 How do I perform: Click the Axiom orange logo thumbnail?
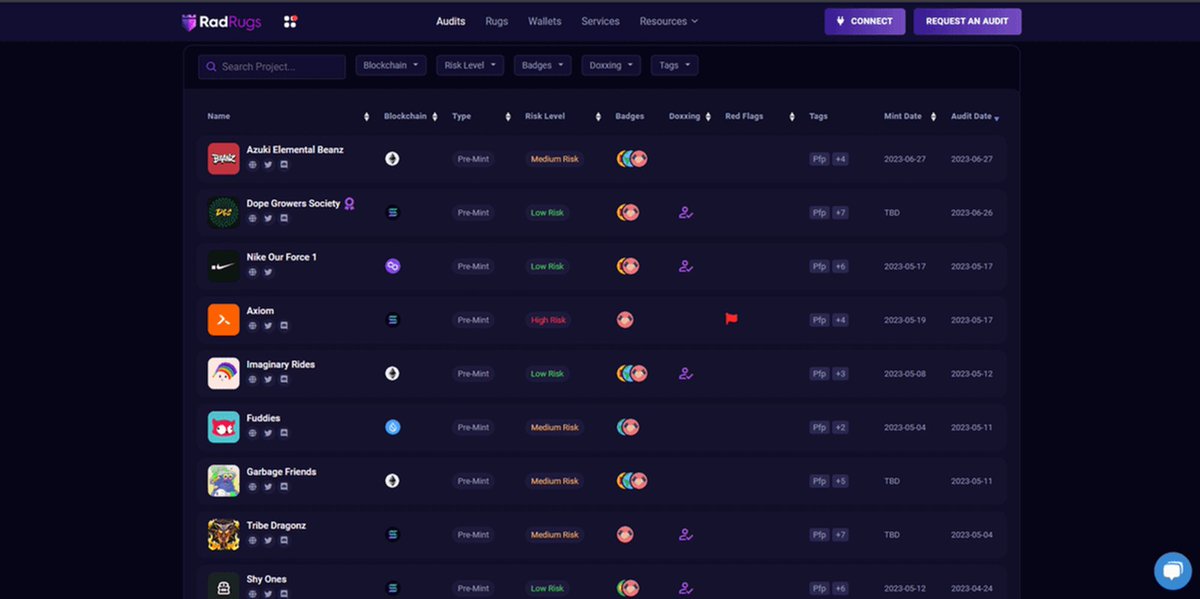pyautogui.click(x=224, y=320)
